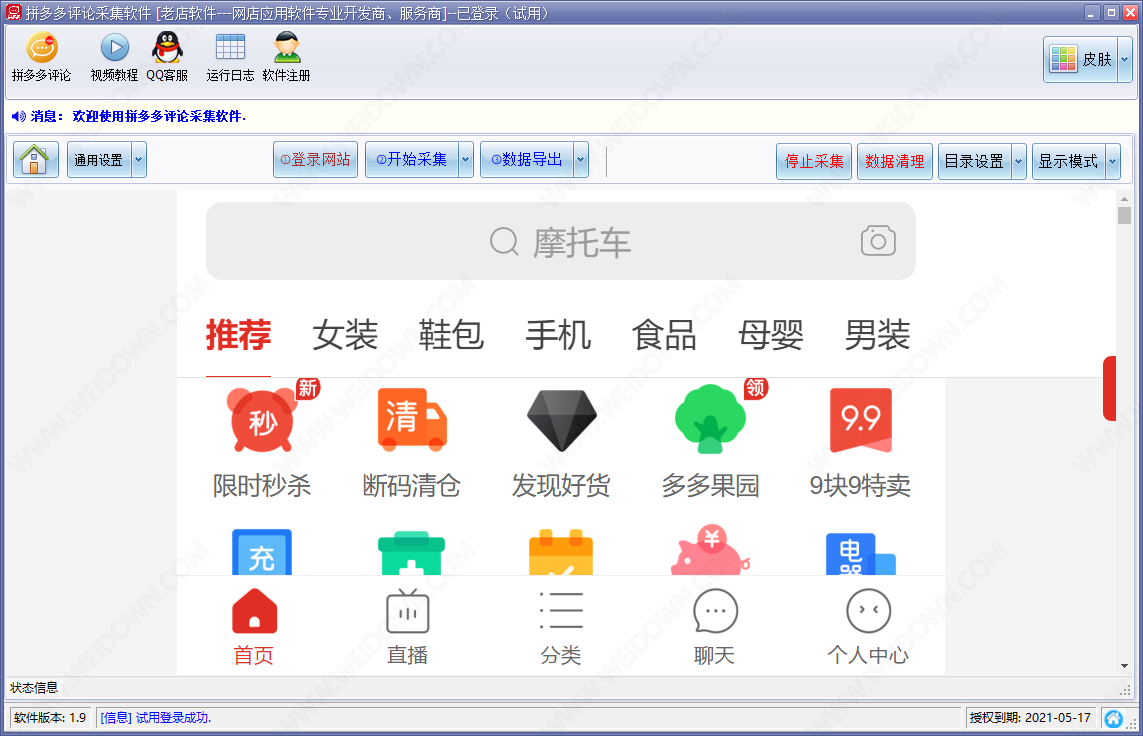Open 限时秒杀 alarm clock icon

262,420
